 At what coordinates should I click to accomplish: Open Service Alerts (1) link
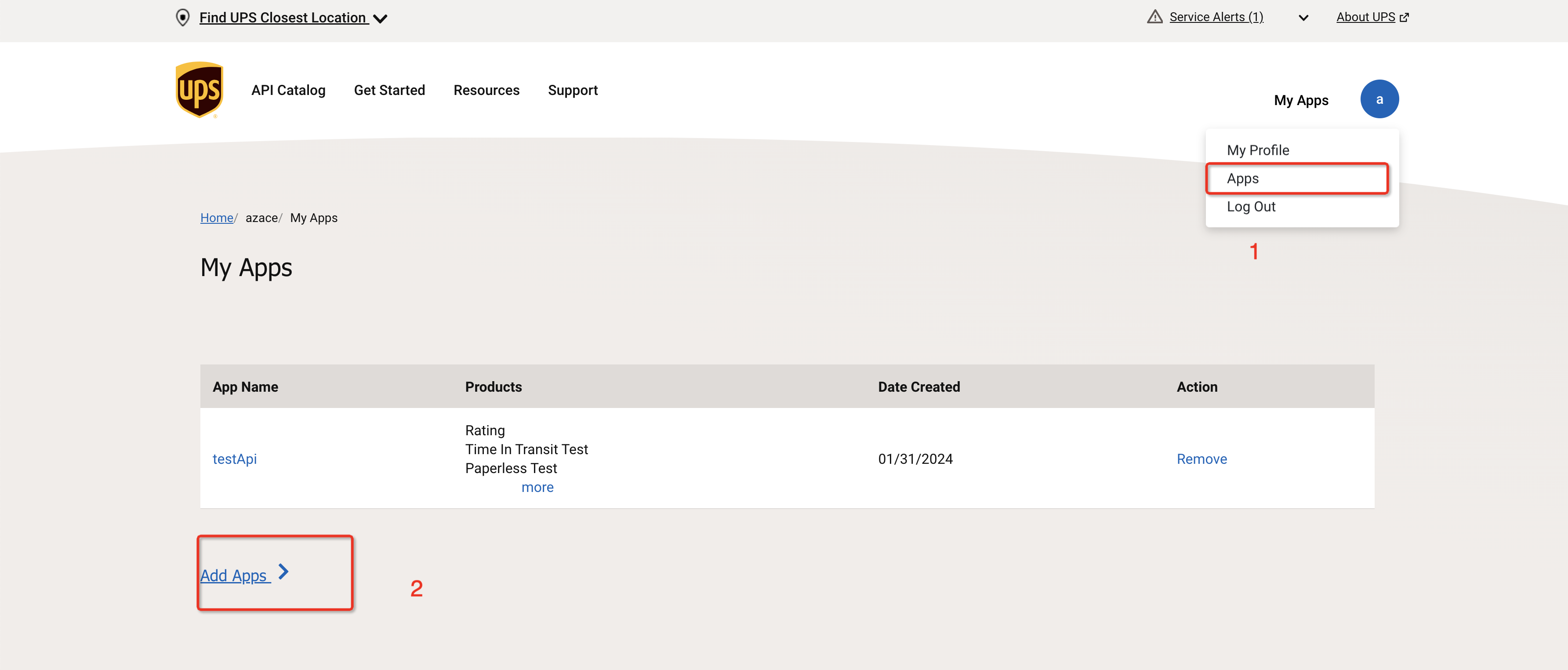point(1216,17)
